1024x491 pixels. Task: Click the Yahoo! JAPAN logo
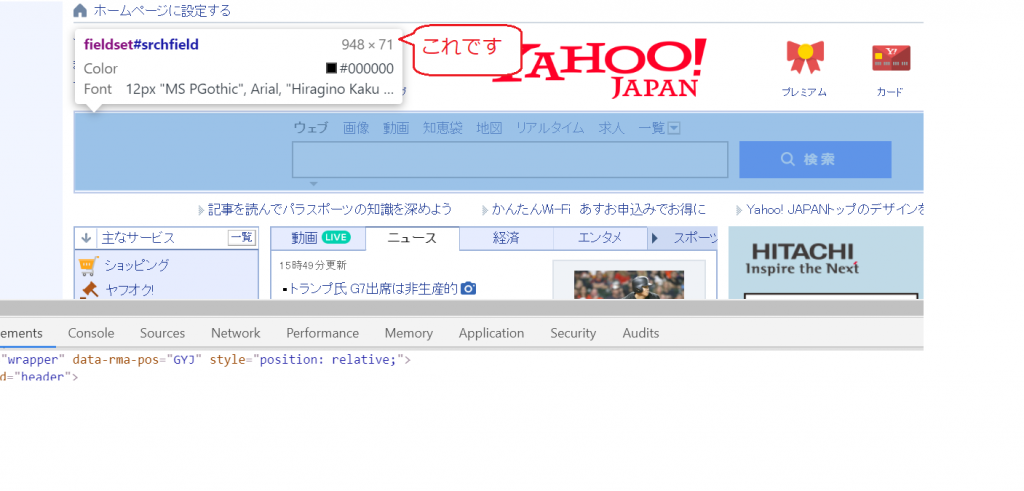[x=612, y=67]
